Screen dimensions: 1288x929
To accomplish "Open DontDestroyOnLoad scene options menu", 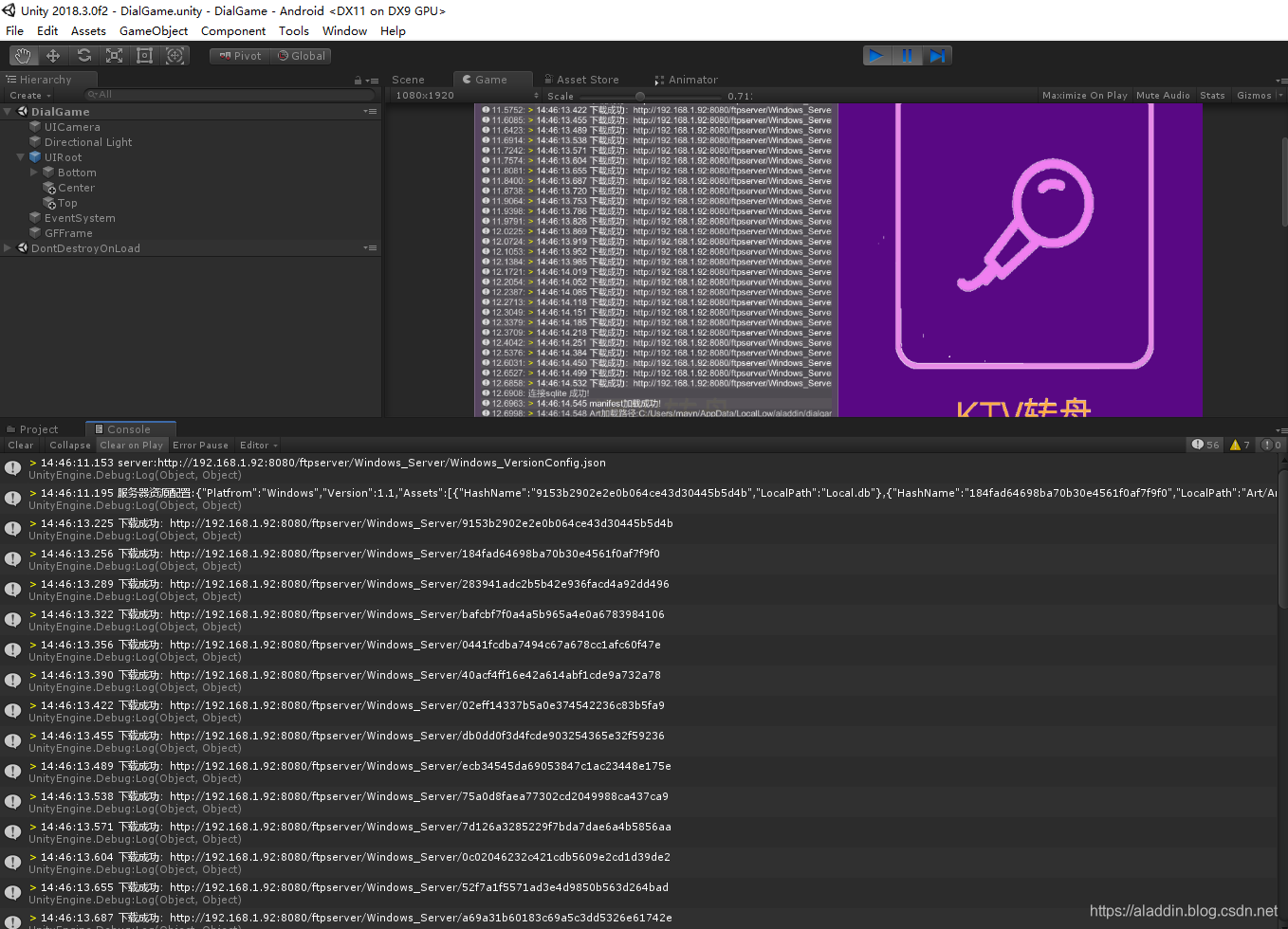I will click(371, 248).
